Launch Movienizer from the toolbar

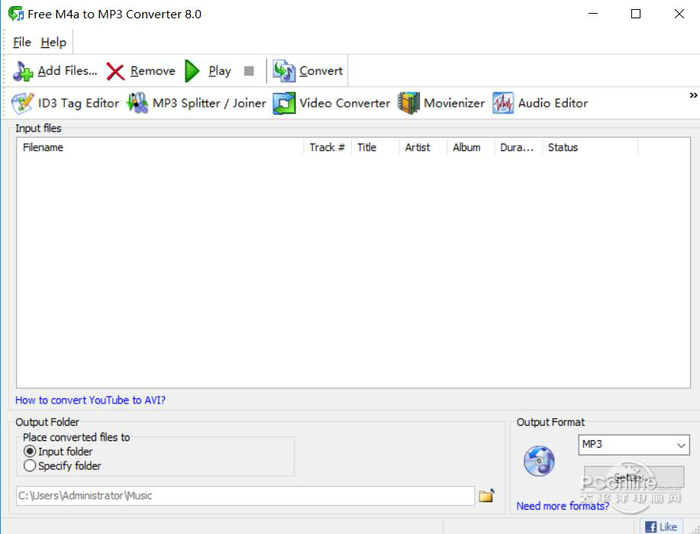[441, 103]
